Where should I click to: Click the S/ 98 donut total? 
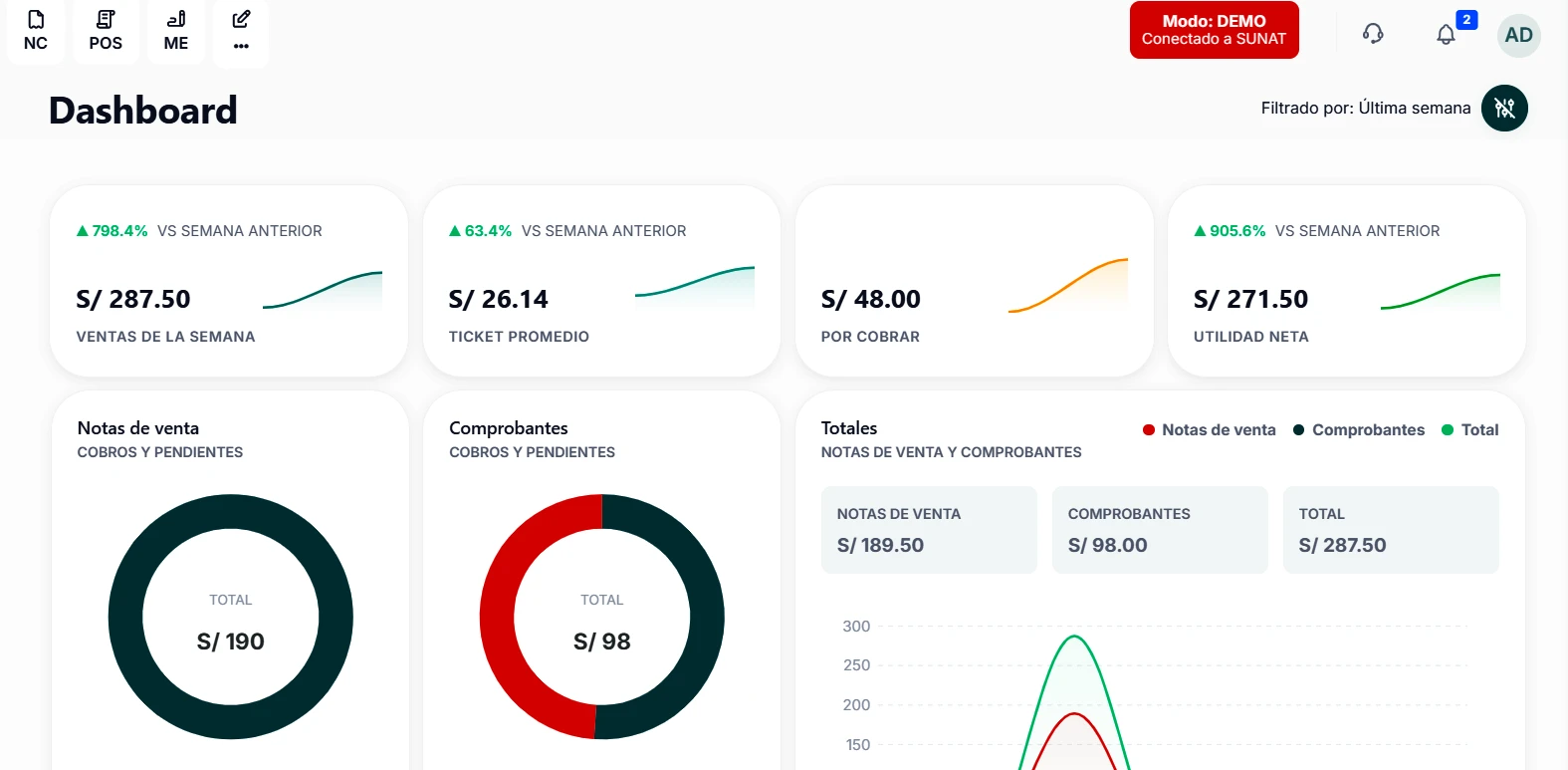coord(602,642)
